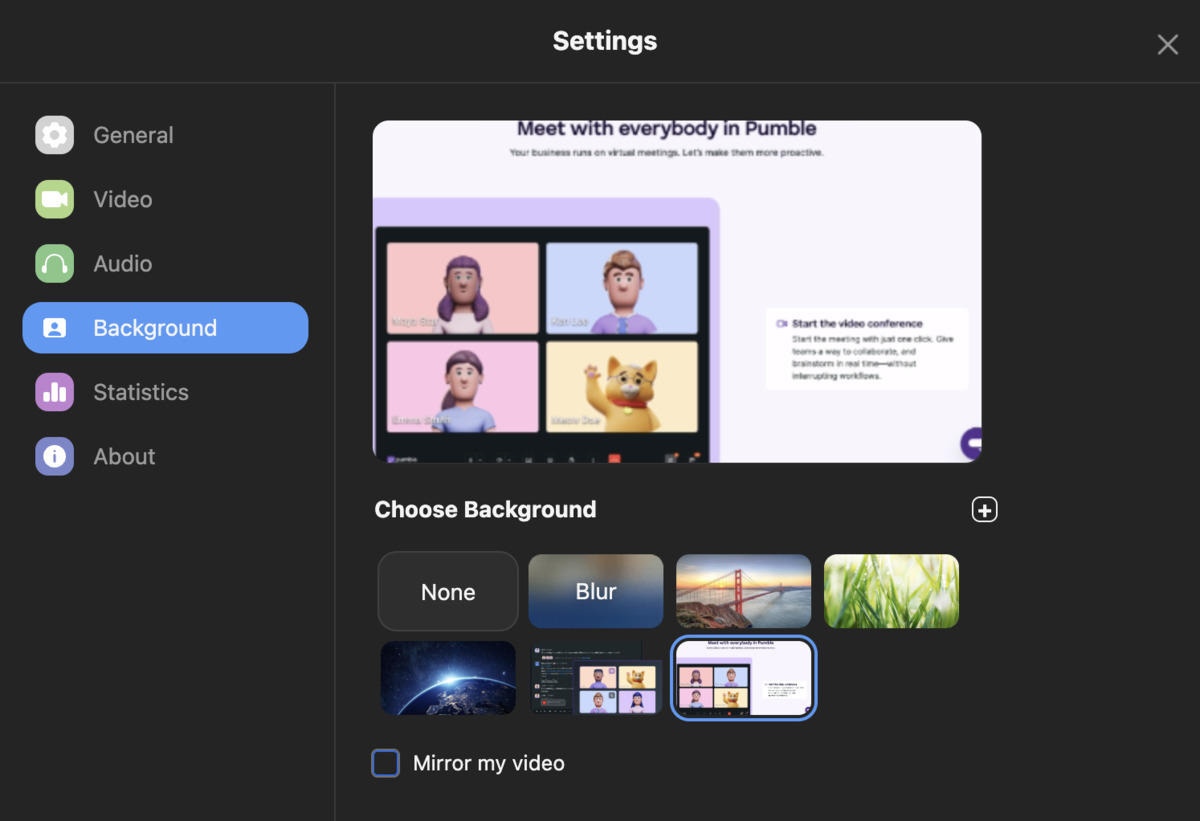Select the green grass background

891,591
